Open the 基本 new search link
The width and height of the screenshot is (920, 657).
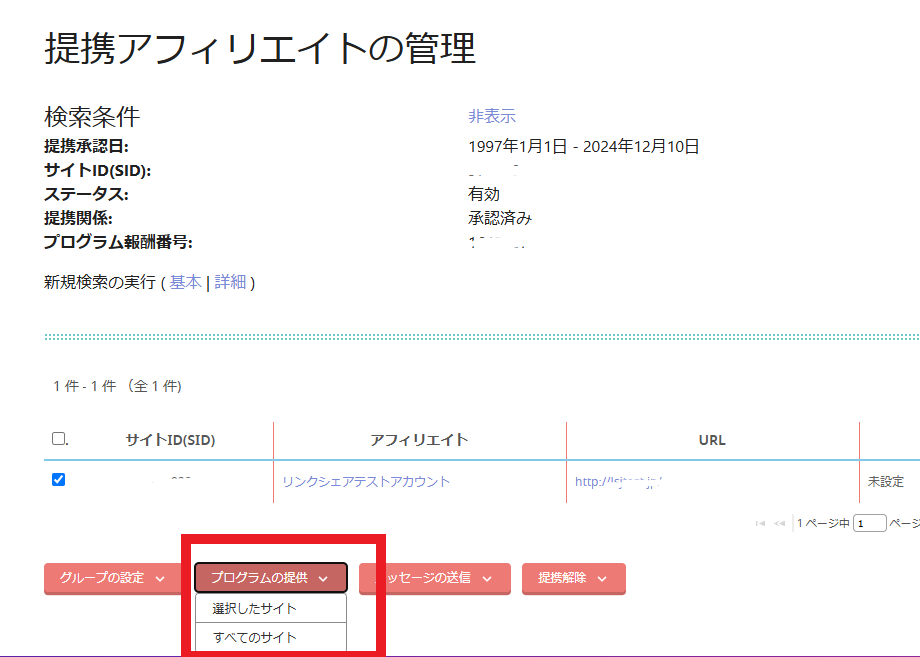click(185, 282)
